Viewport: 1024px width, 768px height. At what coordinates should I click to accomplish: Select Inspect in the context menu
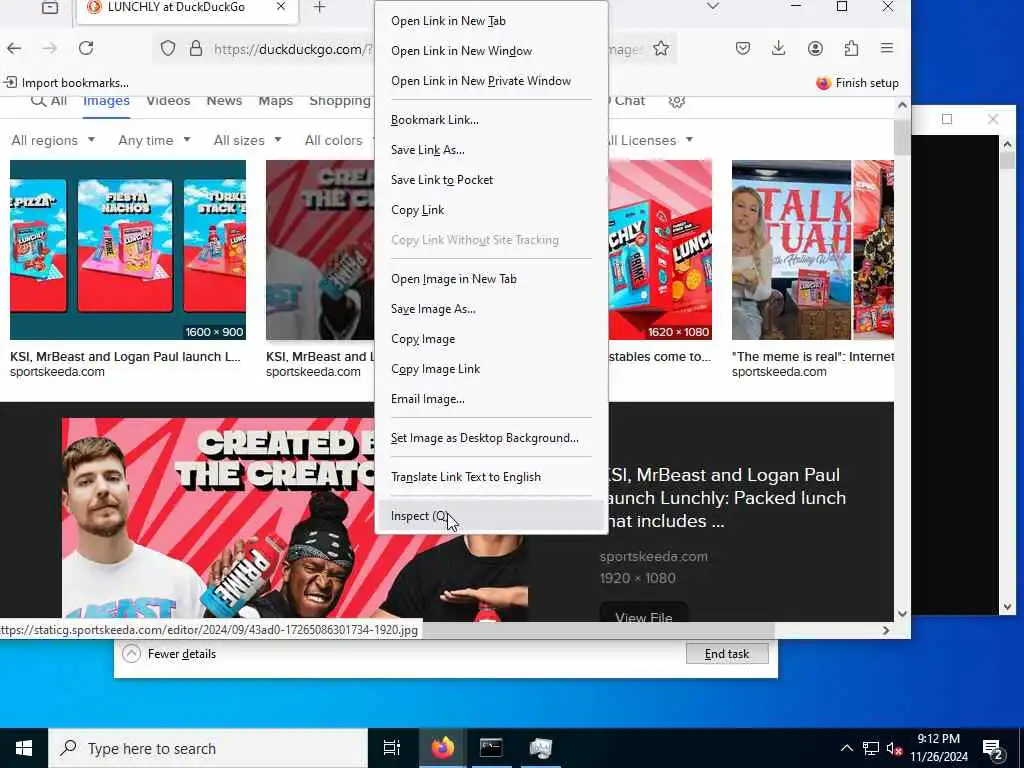491,516
